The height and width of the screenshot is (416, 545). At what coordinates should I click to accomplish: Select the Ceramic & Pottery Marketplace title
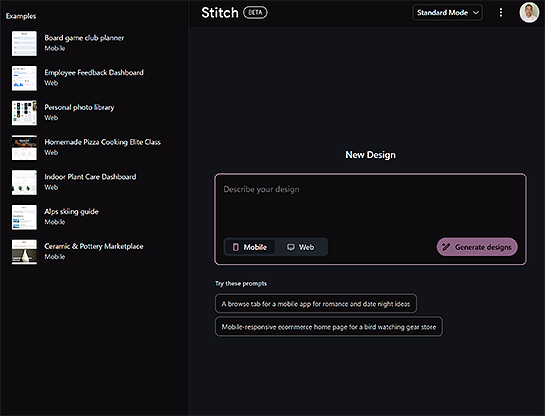94,246
